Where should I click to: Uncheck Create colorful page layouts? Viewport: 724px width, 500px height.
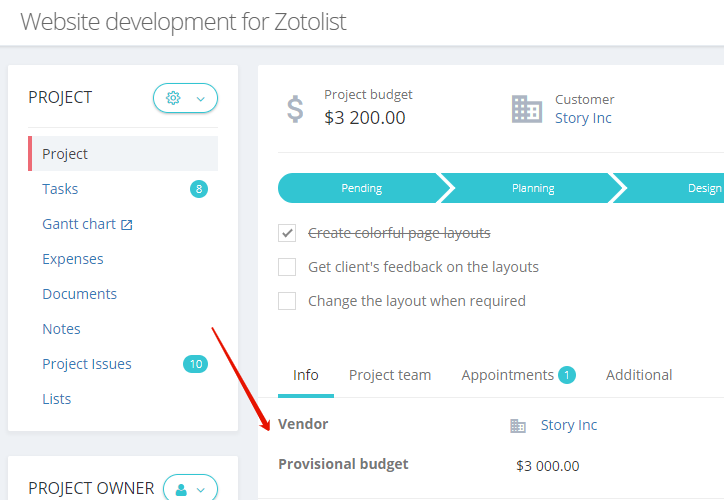point(287,233)
